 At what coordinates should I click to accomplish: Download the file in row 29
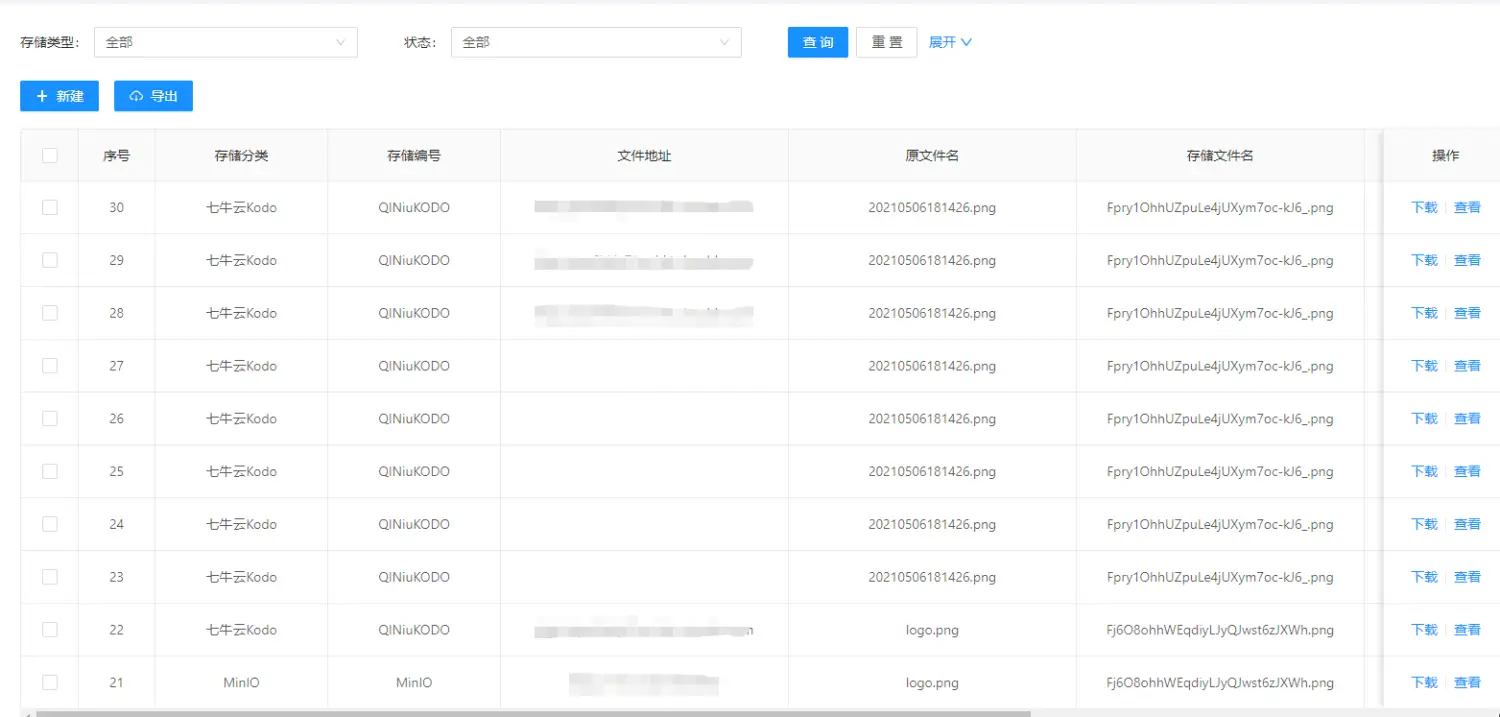pyautogui.click(x=1424, y=260)
